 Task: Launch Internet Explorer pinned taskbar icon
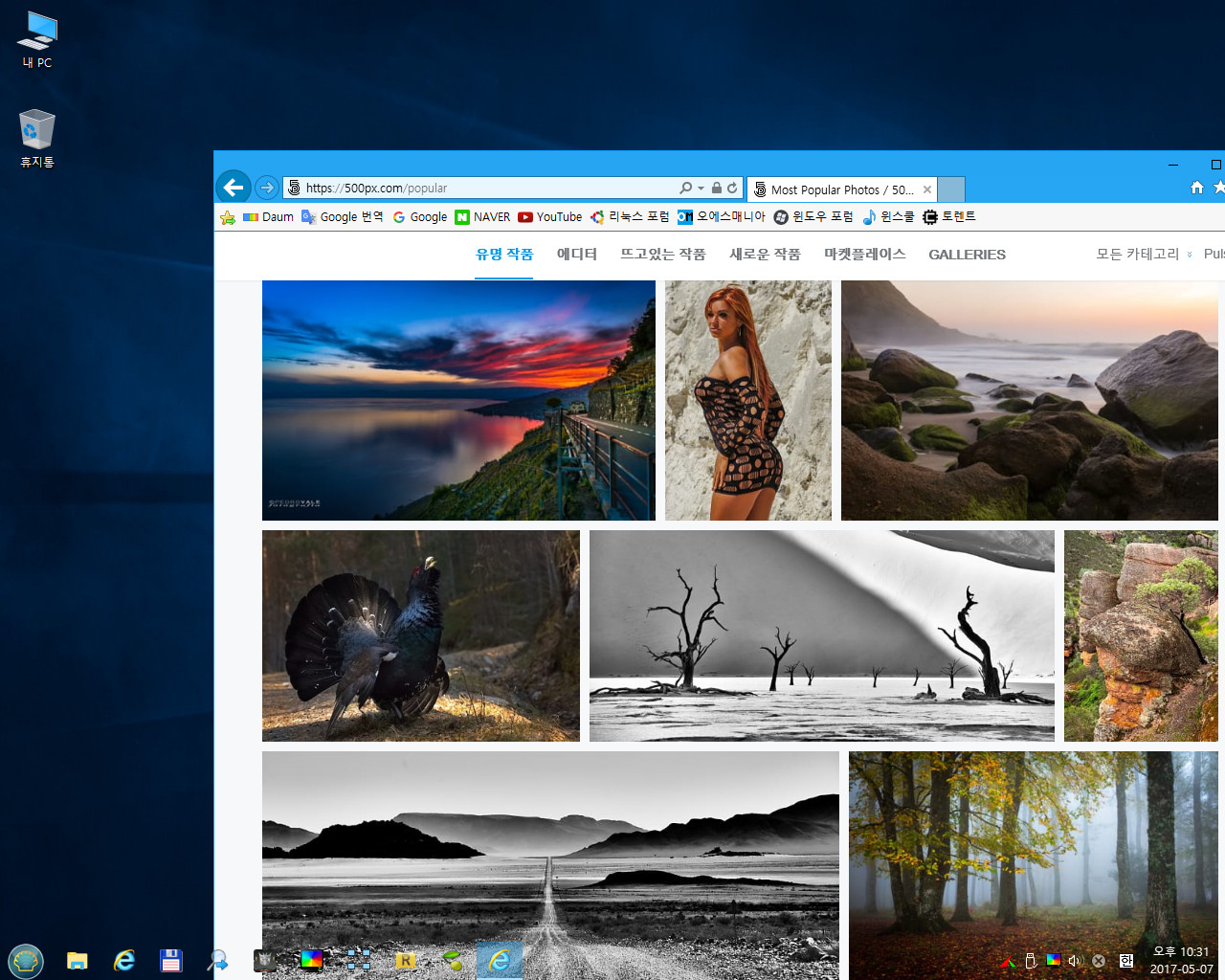[x=124, y=961]
